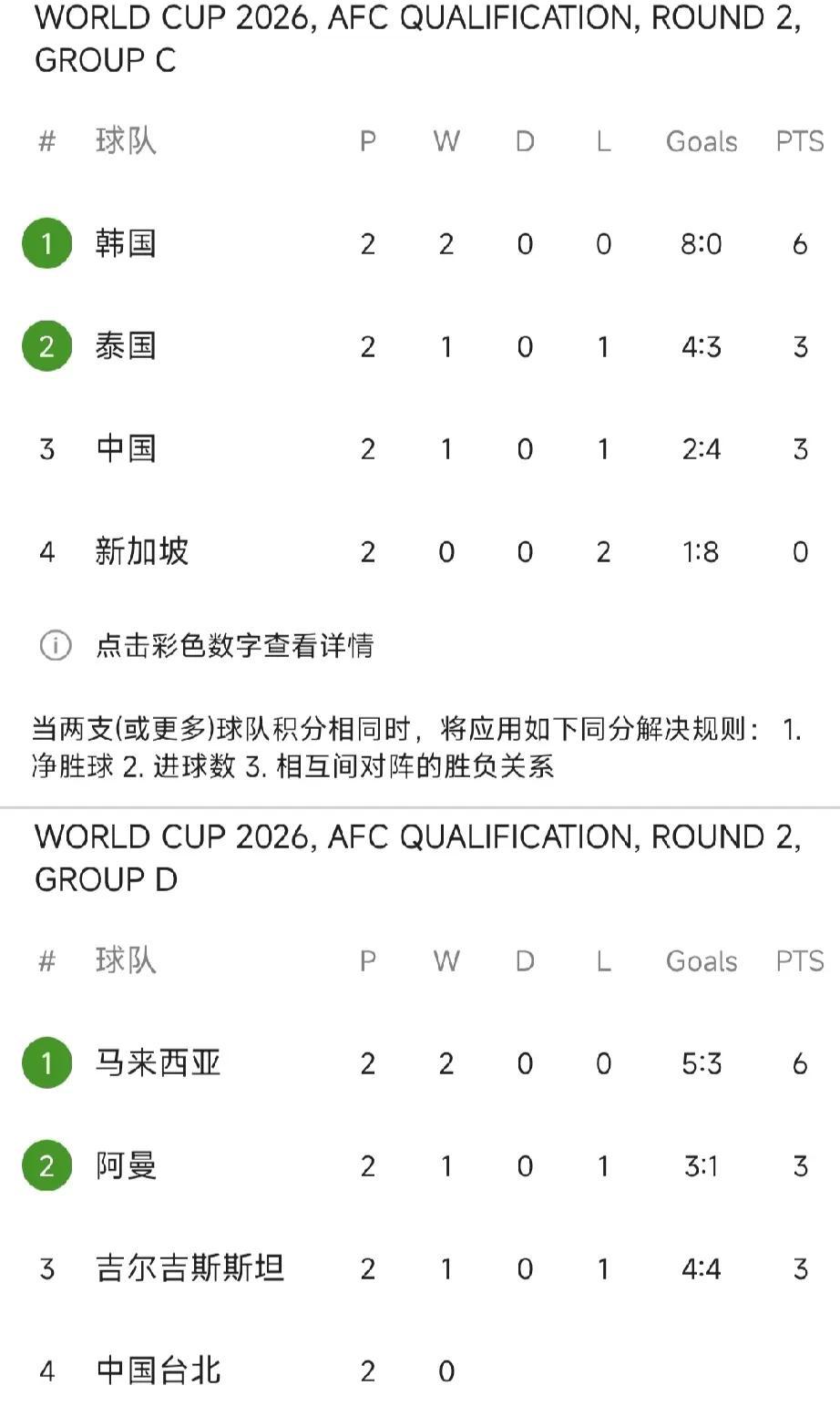Select 泰国 team name
The width and height of the screenshot is (840, 1416).
coord(126,346)
